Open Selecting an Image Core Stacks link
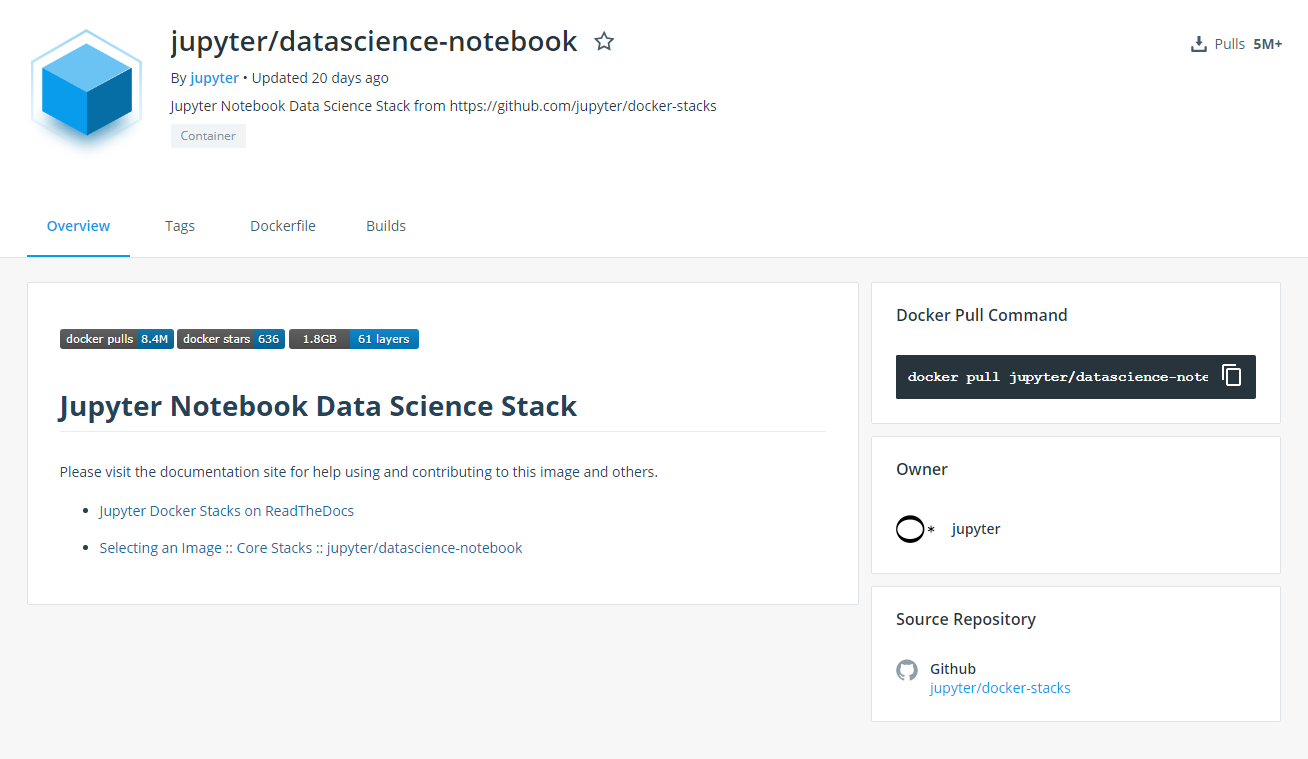This screenshot has width=1308, height=759. pyautogui.click(x=311, y=548)
